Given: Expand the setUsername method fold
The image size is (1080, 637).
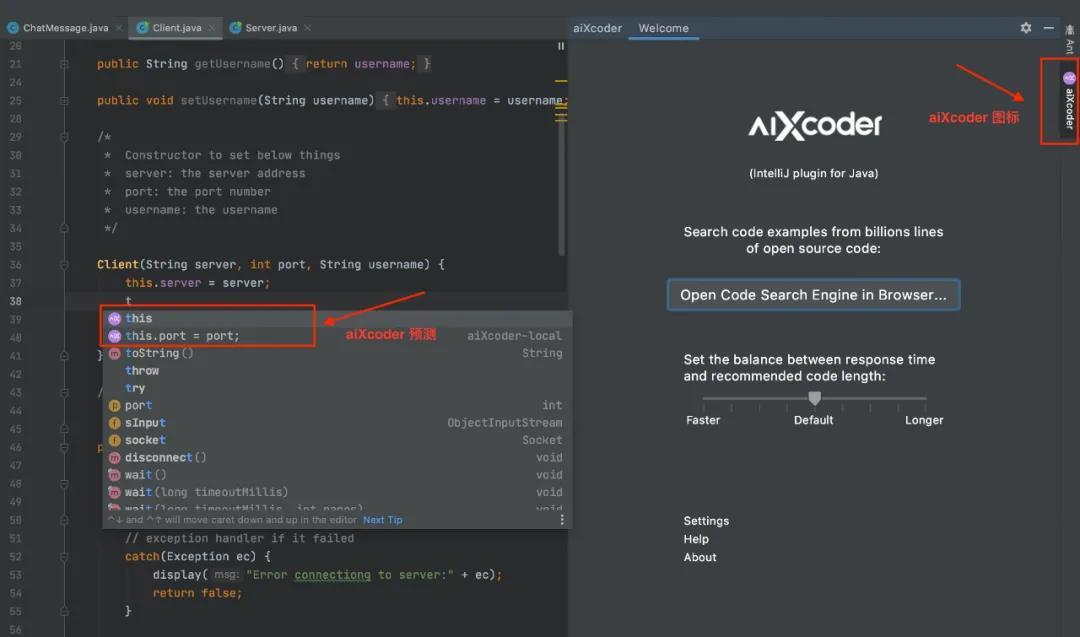Looking at the screenshot, I should tap(64, 101).
